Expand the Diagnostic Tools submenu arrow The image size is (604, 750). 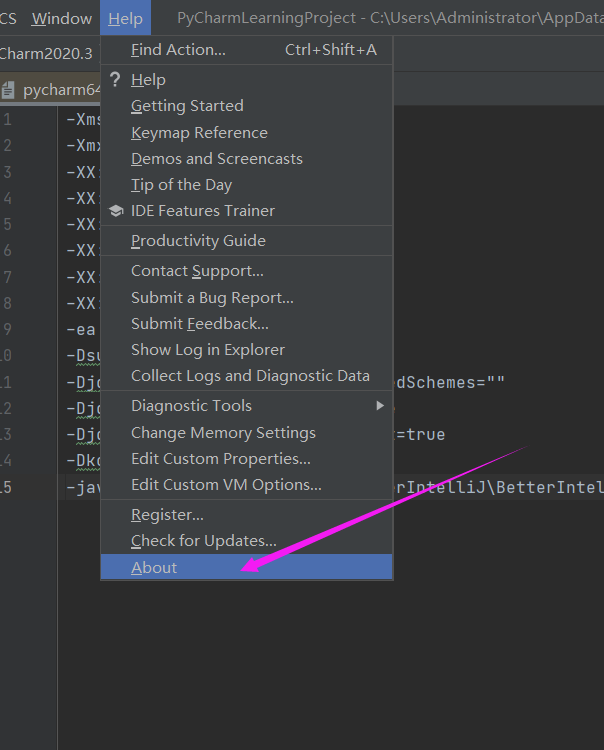[380, 406]
